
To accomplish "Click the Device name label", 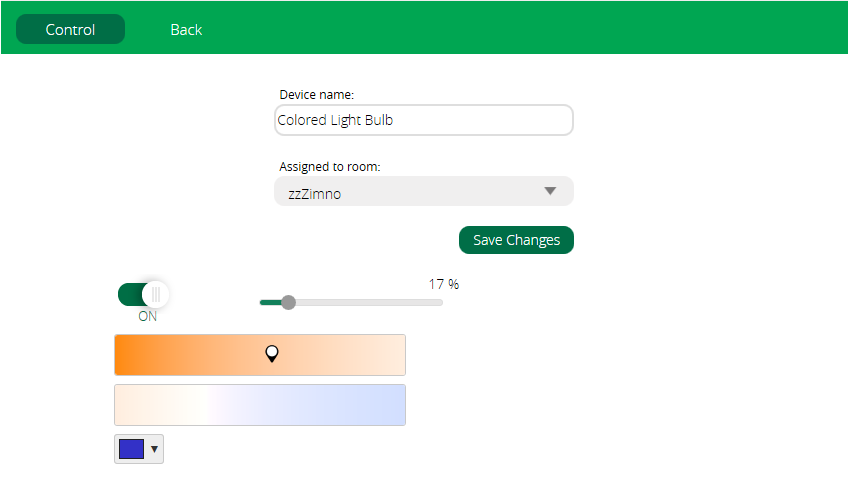I will click(x=316, y=95).
